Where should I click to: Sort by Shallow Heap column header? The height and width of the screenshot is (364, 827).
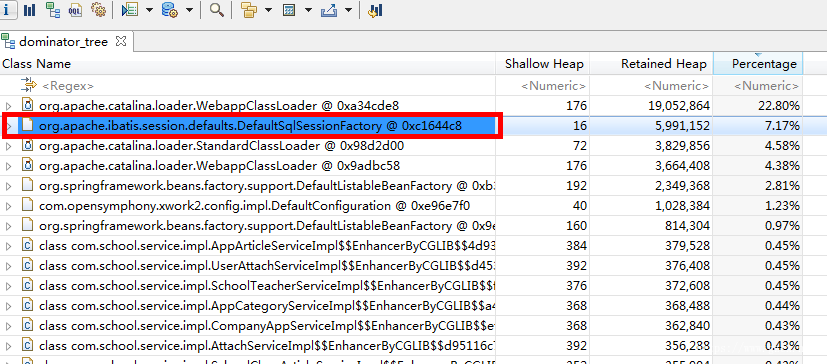pyautogui.click(x=543, y=64)
